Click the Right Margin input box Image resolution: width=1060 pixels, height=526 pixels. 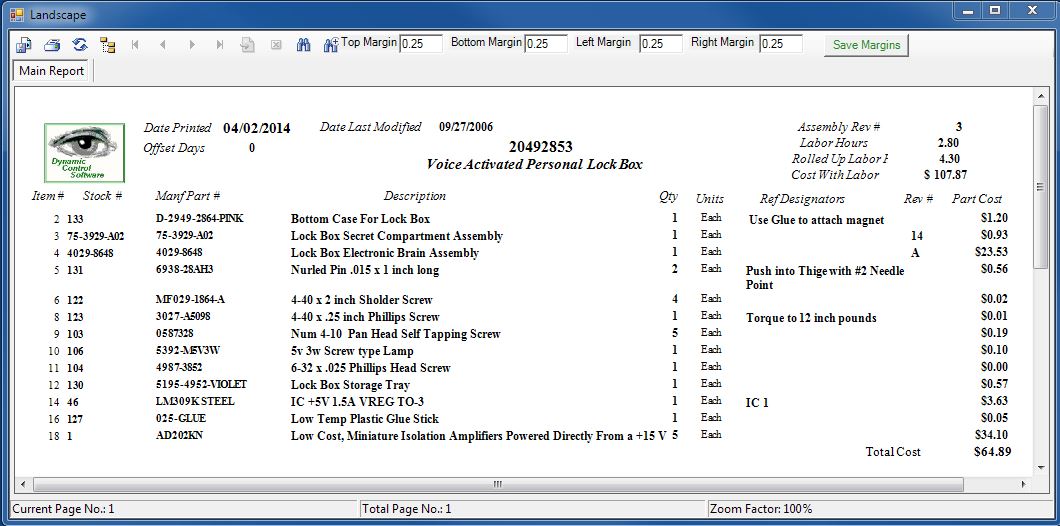[780, 44]
